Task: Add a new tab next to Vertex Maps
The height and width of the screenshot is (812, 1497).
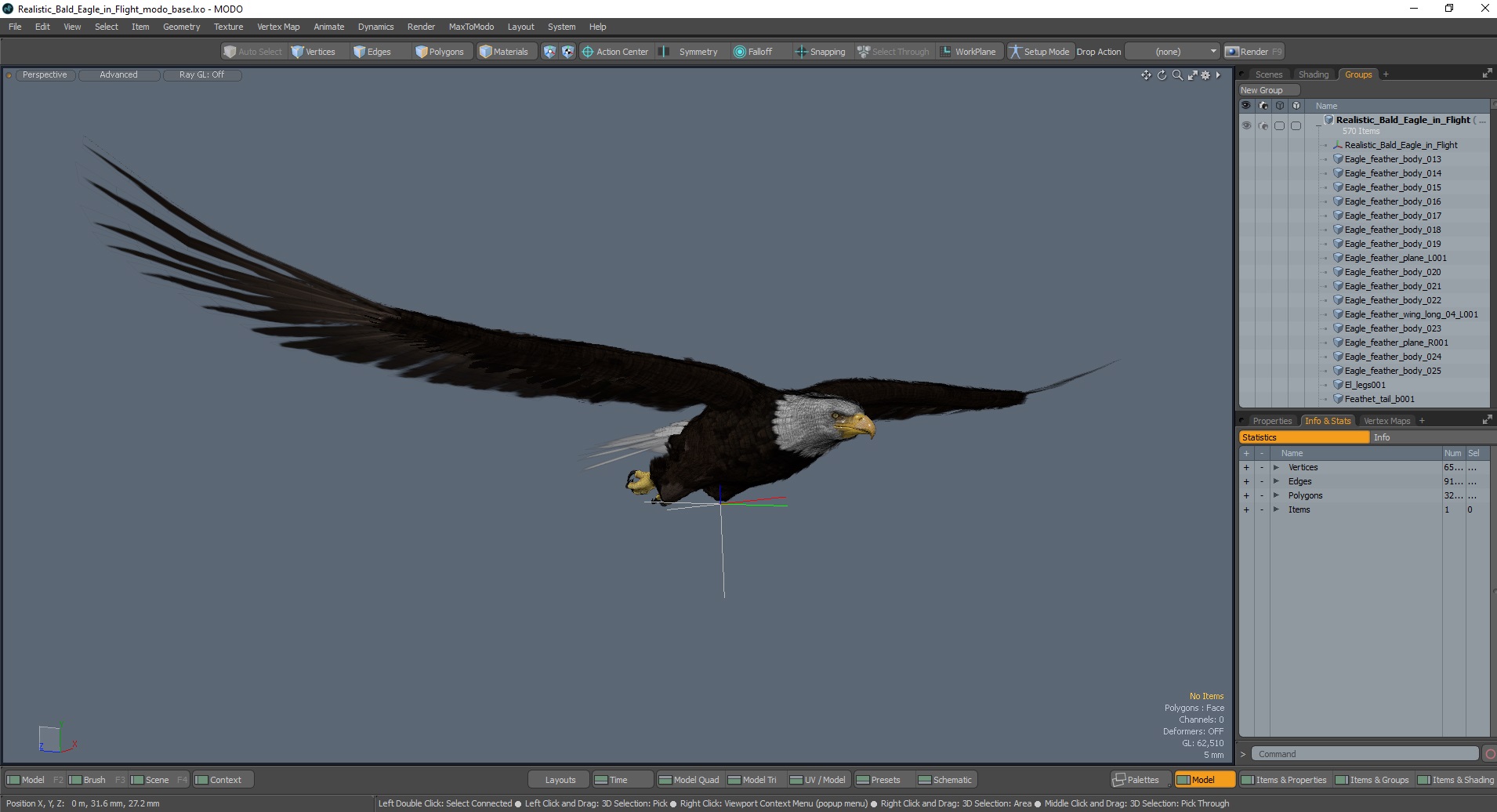Action: [1422, 421]
